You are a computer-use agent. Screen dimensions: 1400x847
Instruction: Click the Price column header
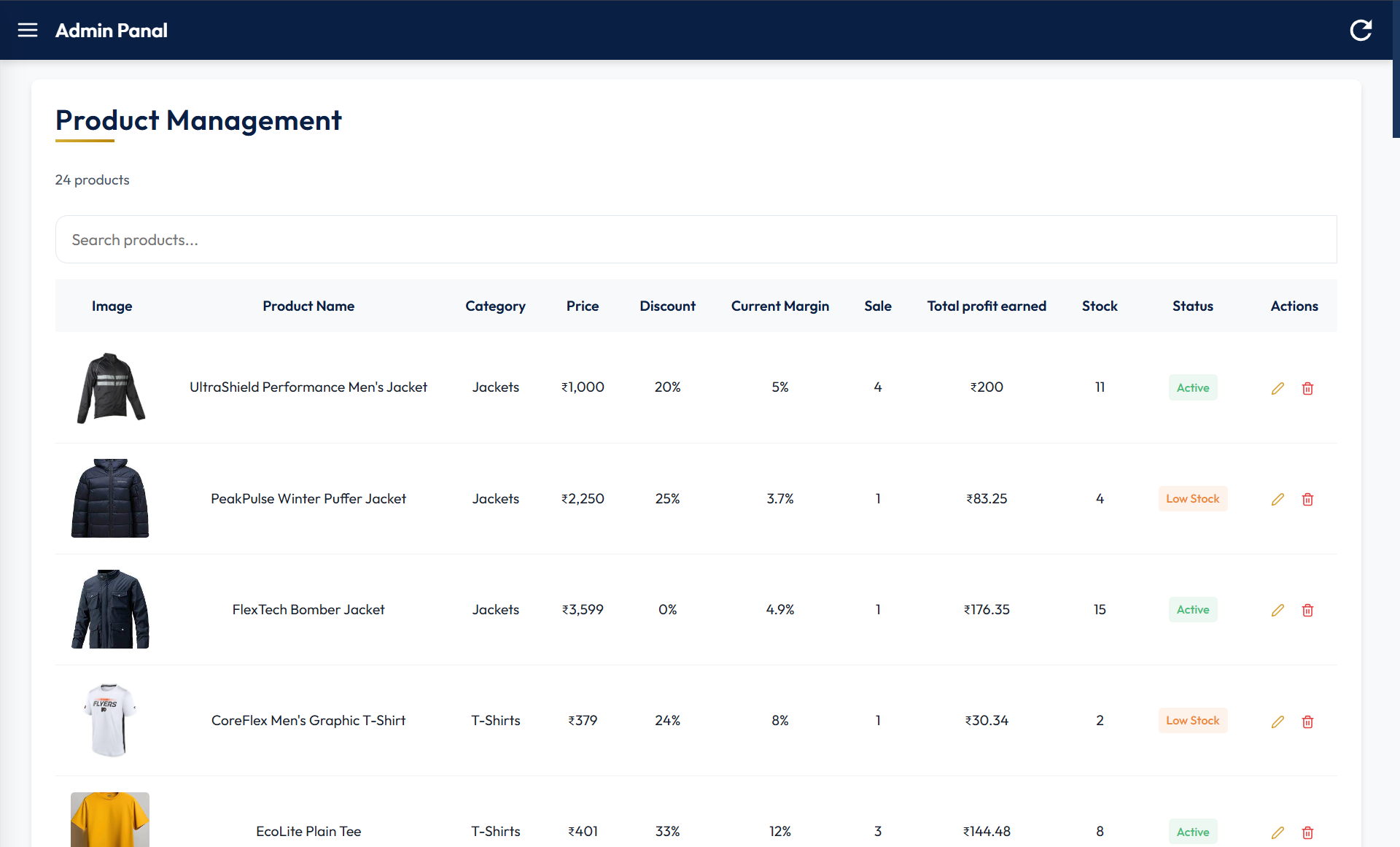click(x=582, y=306)
